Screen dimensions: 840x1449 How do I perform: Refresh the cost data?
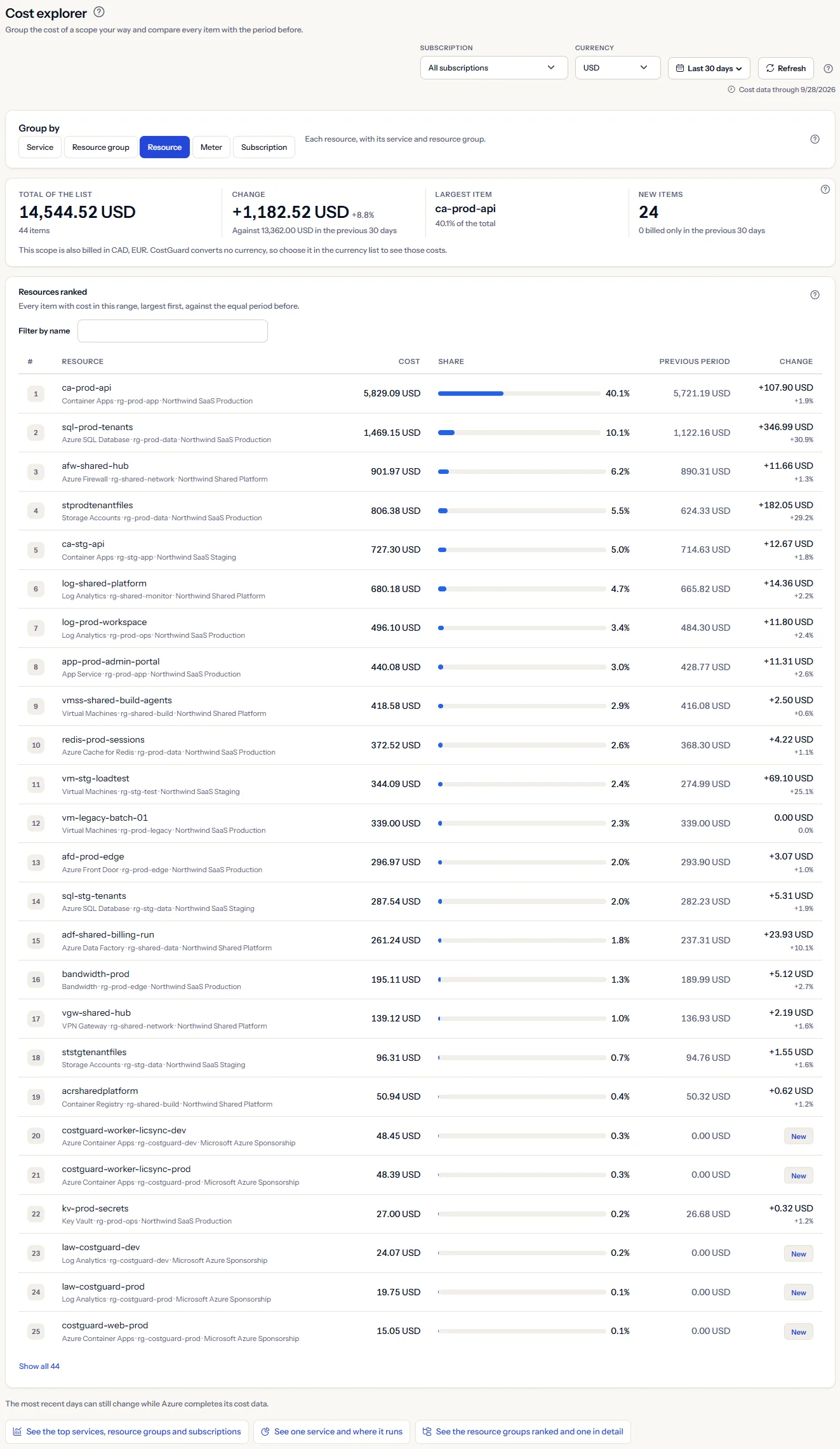(x=786, y=69)
